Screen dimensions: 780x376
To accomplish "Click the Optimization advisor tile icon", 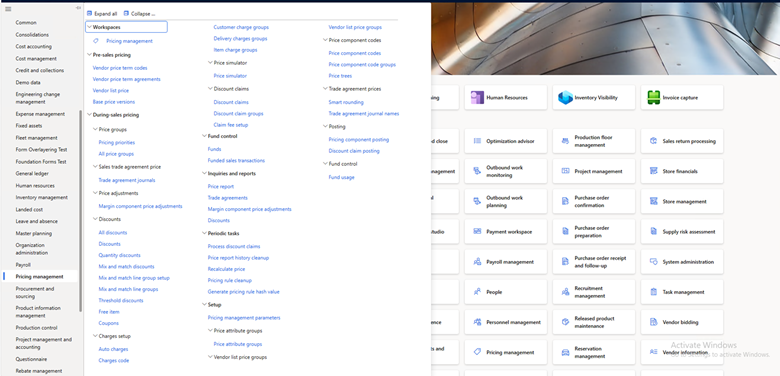I will pos(477,141).
